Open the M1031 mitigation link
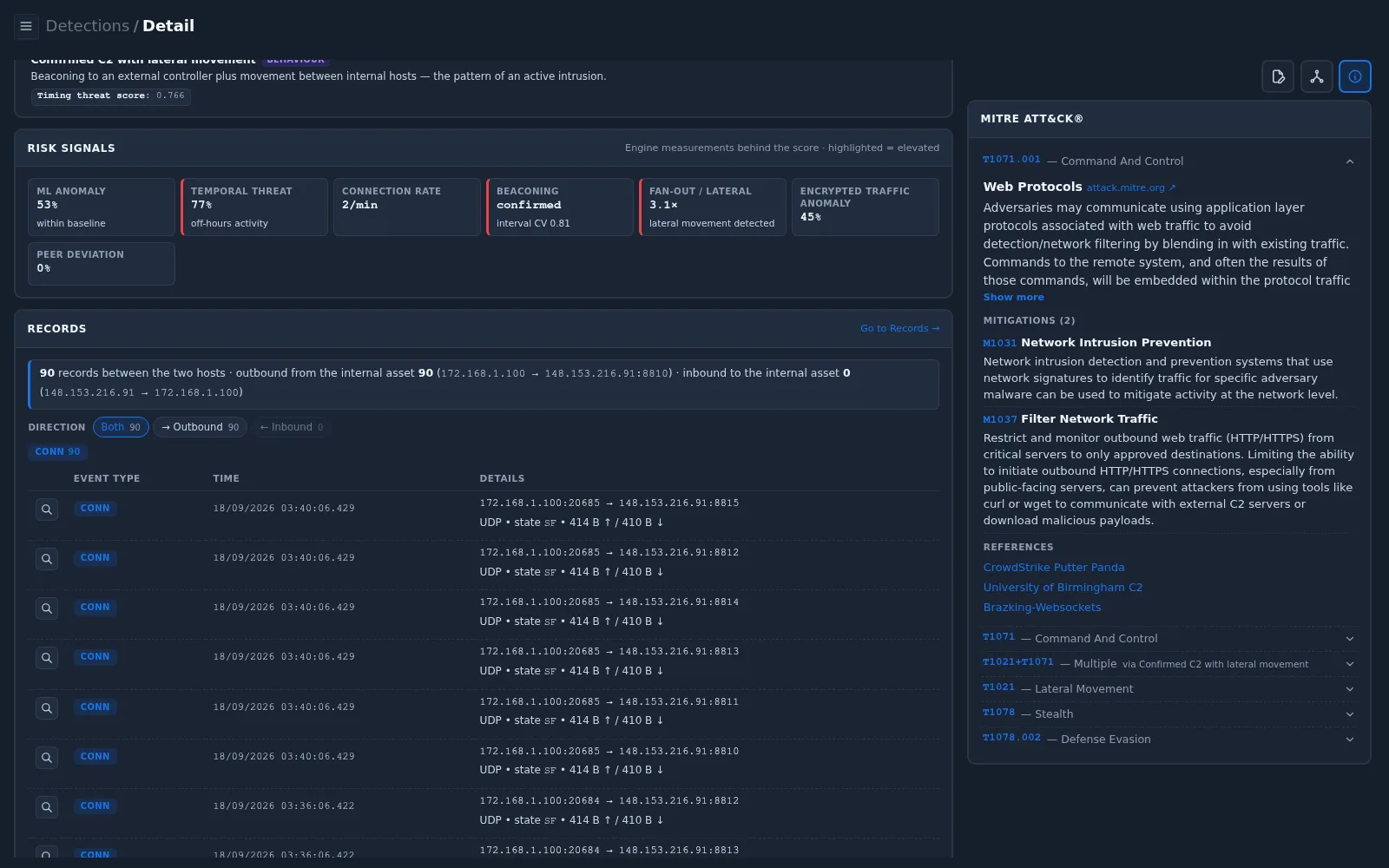 [x=999, y=343]
